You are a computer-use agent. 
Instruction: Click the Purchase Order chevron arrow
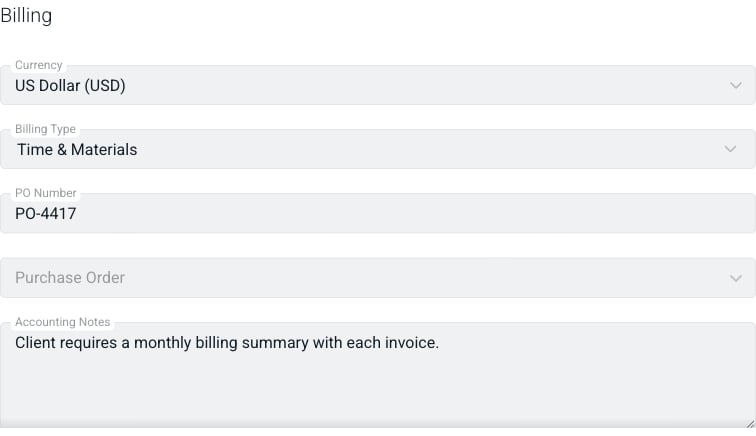(735, 278)
